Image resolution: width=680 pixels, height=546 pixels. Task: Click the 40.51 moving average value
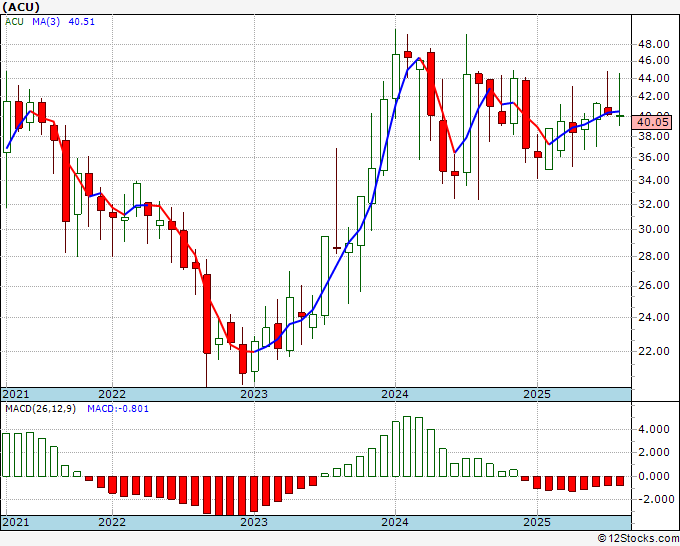pyautogui.click(x=82, y=22)
